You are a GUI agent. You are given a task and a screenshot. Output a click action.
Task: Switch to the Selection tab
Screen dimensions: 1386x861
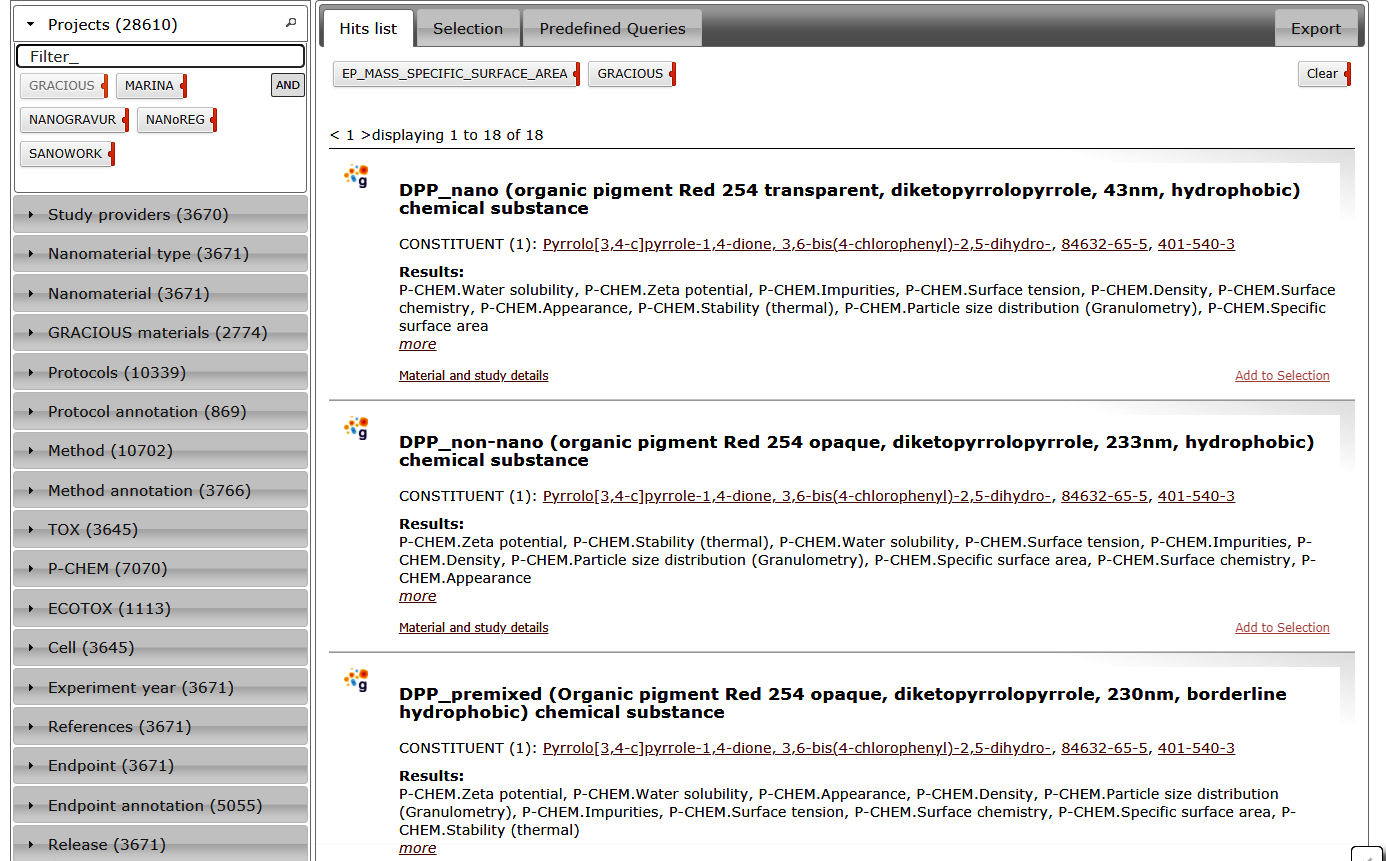(x=468, y=27)
